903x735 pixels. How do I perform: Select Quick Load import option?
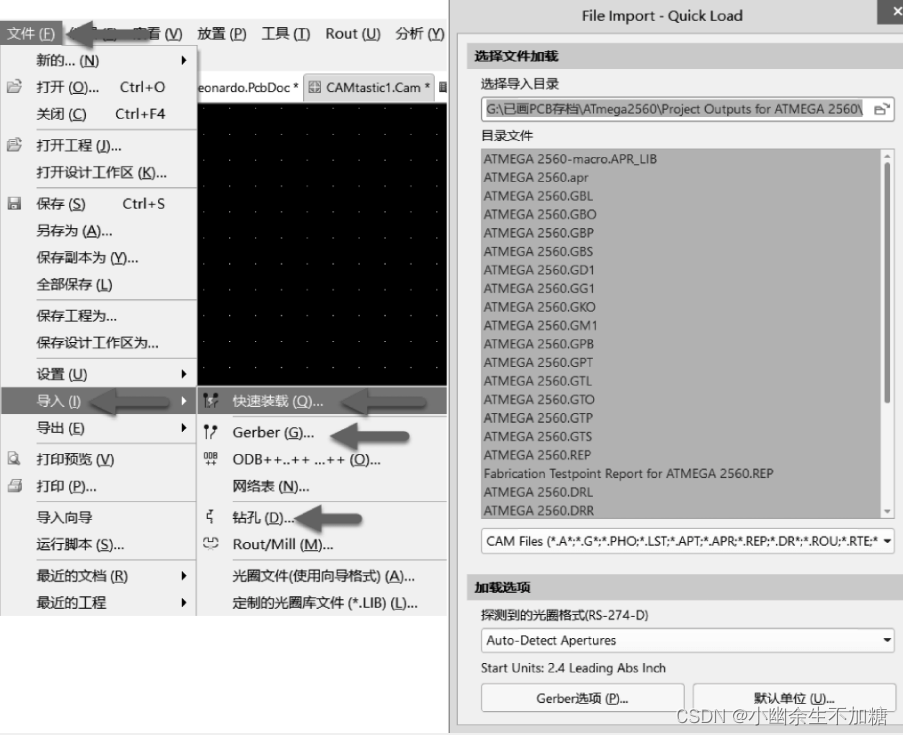tap(322, 401)
